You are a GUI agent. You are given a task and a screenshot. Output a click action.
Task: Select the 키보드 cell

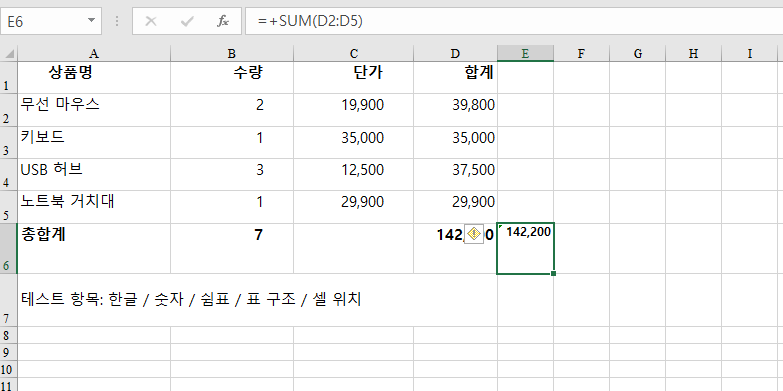94,142
